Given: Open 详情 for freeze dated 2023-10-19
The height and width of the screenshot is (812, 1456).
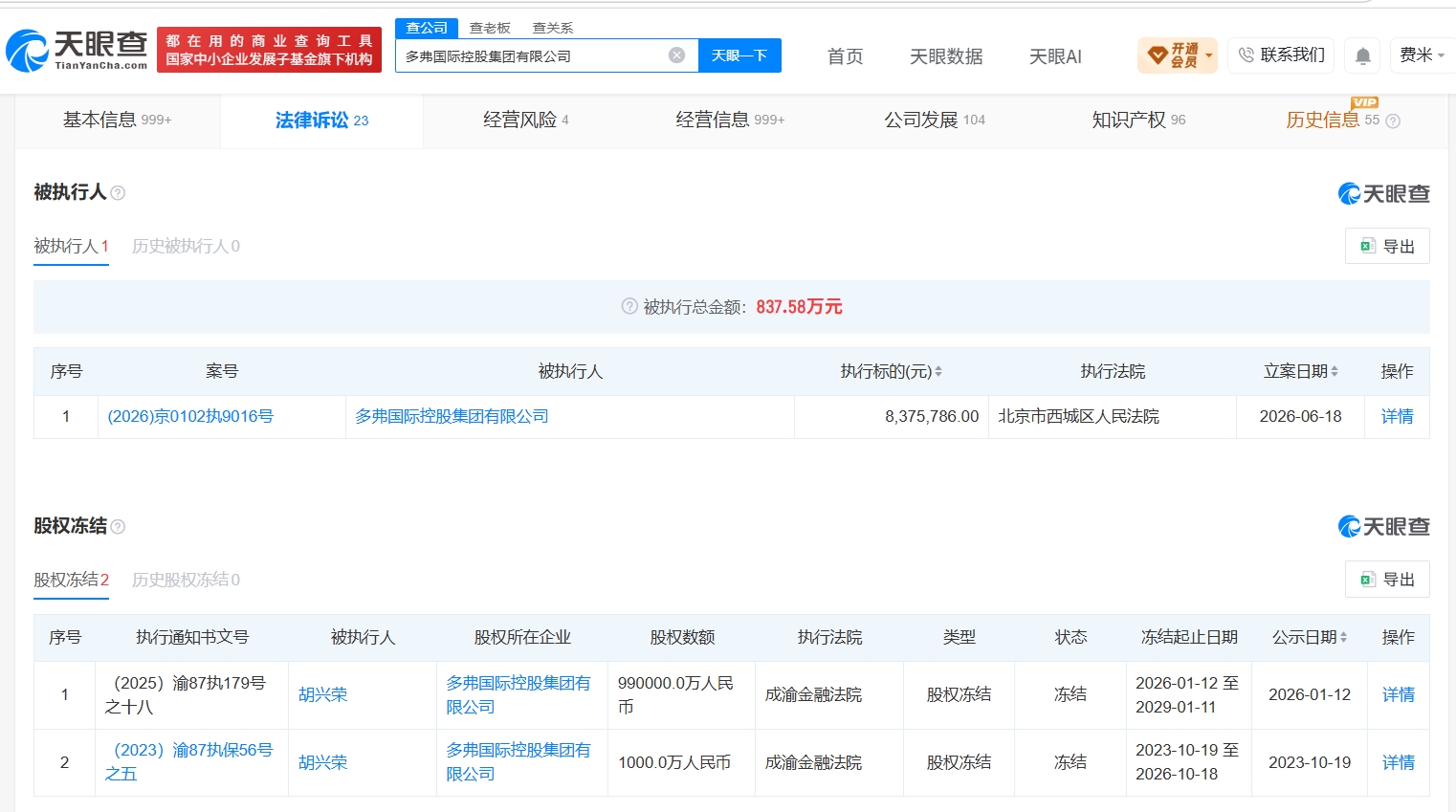Looking at the screenshot, I should (x=1398, y=762).
